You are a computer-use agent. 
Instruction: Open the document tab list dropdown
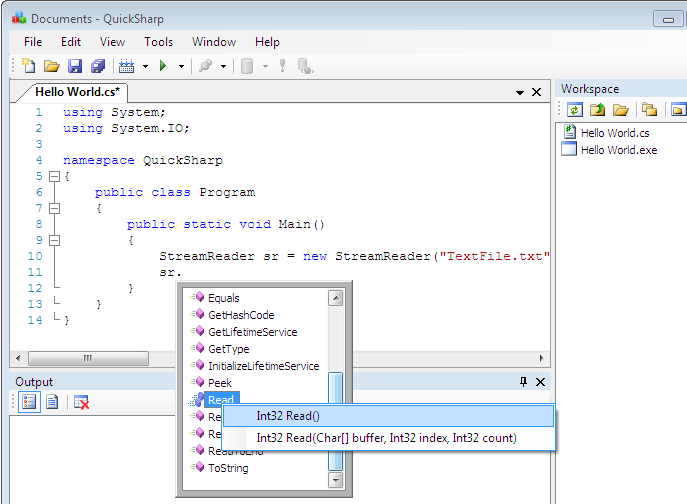[x=520, y=92]
